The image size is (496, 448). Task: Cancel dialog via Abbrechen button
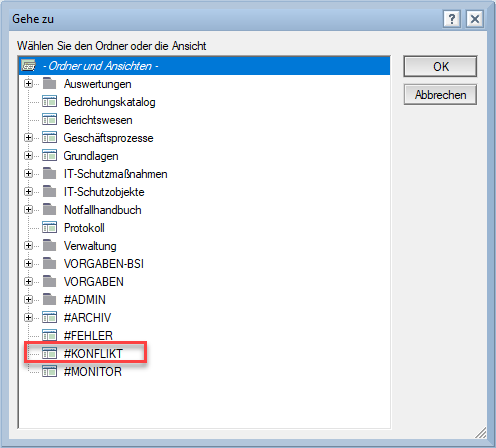[x=440, y=95]
